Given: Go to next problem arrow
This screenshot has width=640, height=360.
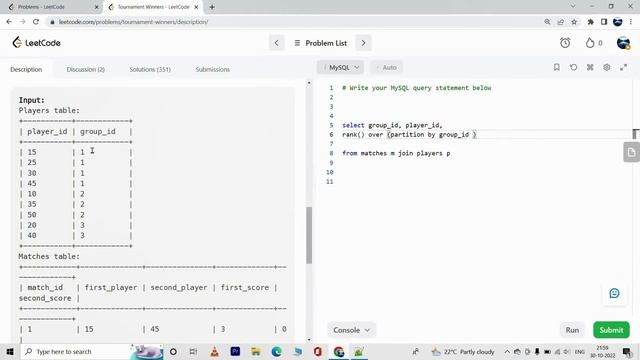Looking at the screenshot, I should point(363,43).
